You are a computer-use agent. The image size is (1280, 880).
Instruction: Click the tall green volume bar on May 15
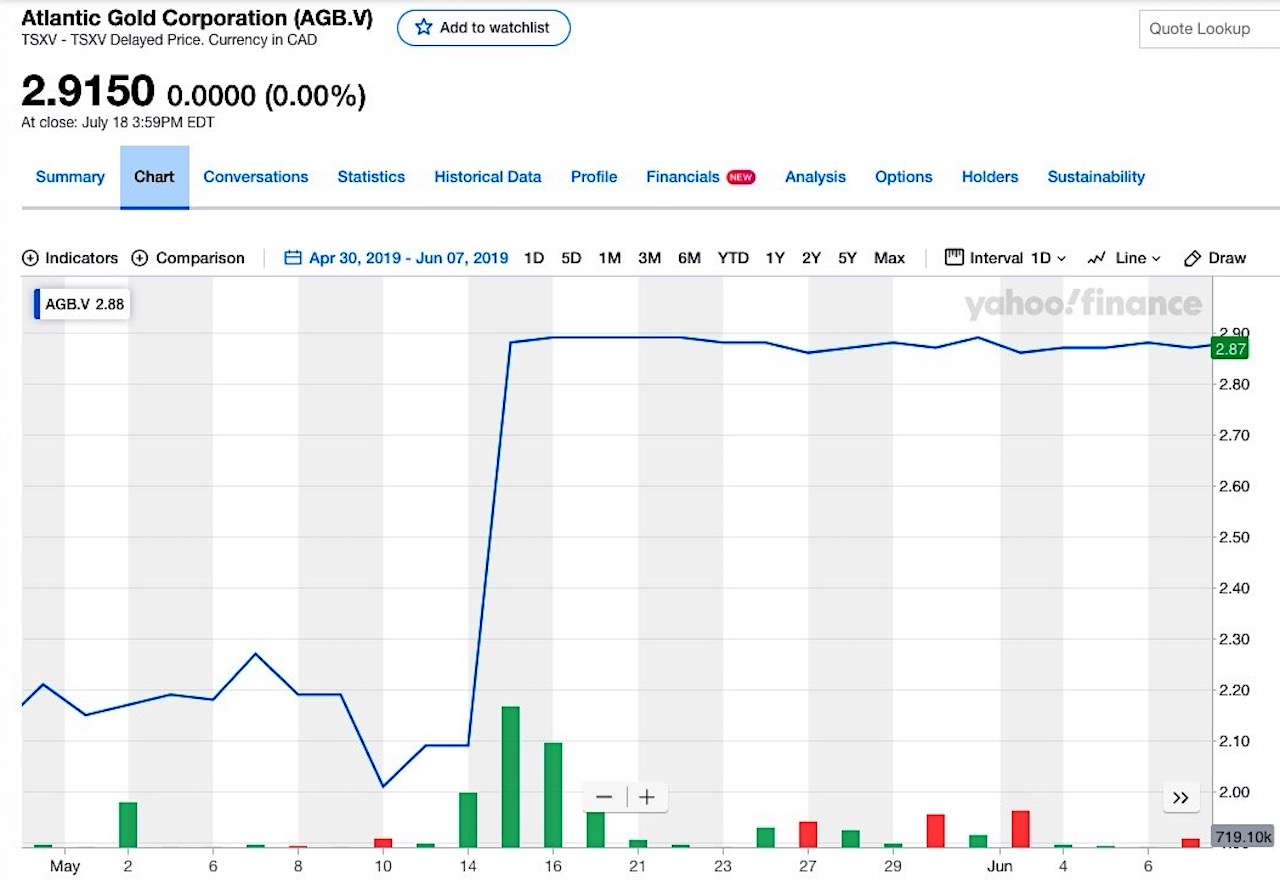tap(510, 777)
